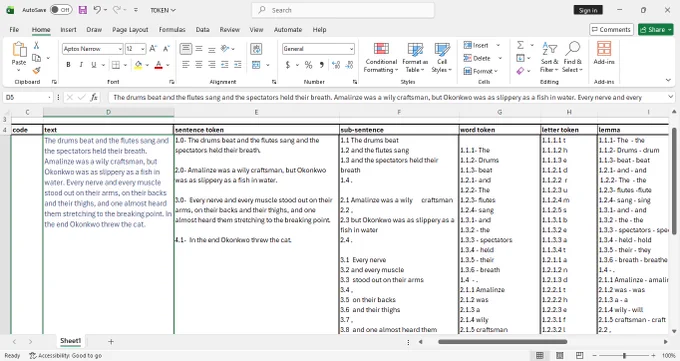Image resolution: width=680 pixels, height=361 pixels.
Task: Click the Share button
Action: tap(656, 30)
